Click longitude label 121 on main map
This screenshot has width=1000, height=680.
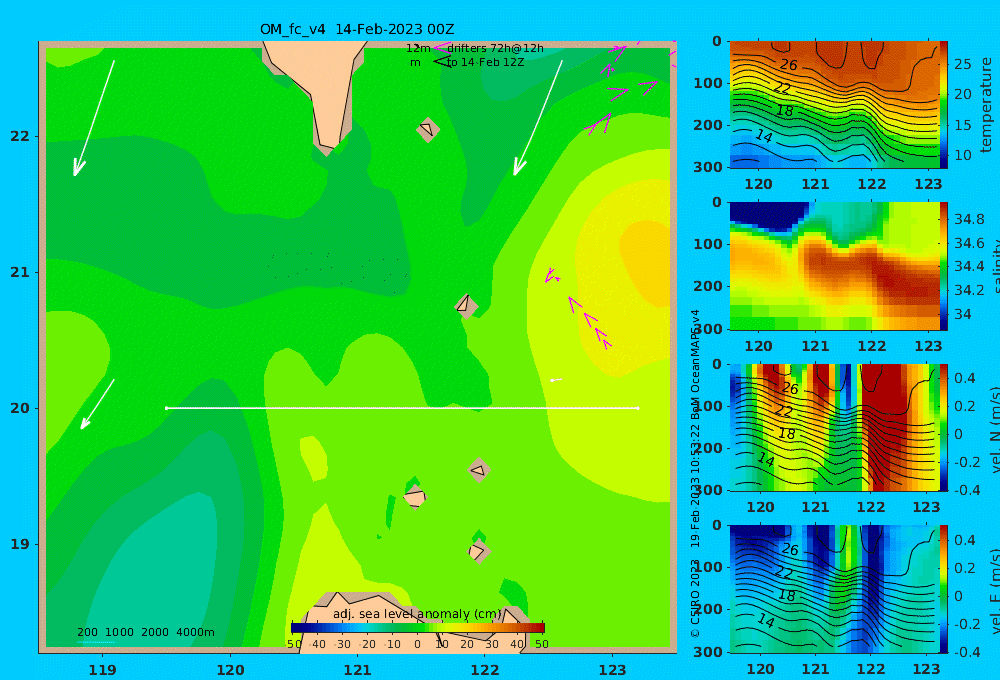point(357,670)
